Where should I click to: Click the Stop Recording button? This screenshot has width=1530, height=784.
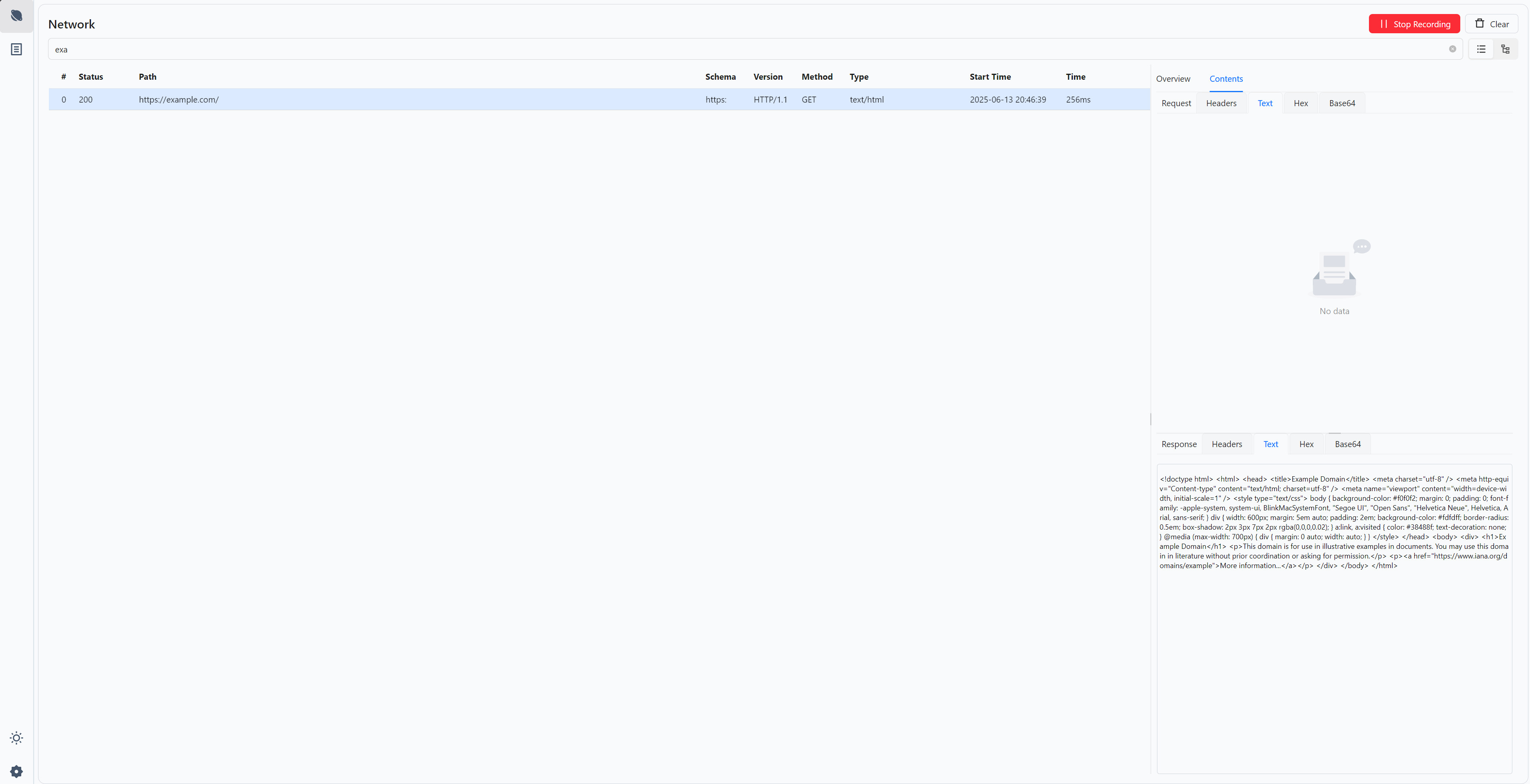(1414, 24)
